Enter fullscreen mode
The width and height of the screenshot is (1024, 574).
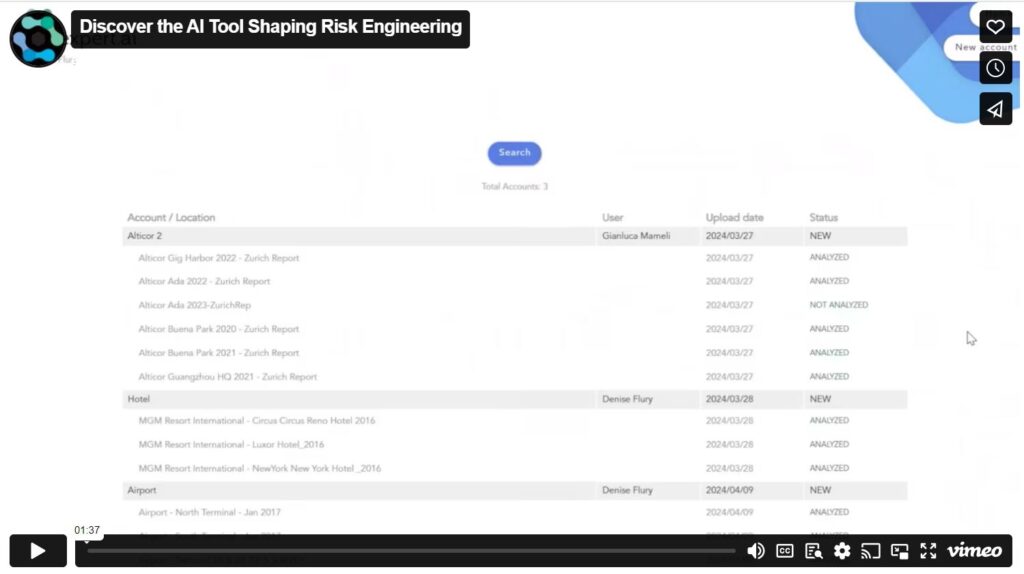(928, 551)
